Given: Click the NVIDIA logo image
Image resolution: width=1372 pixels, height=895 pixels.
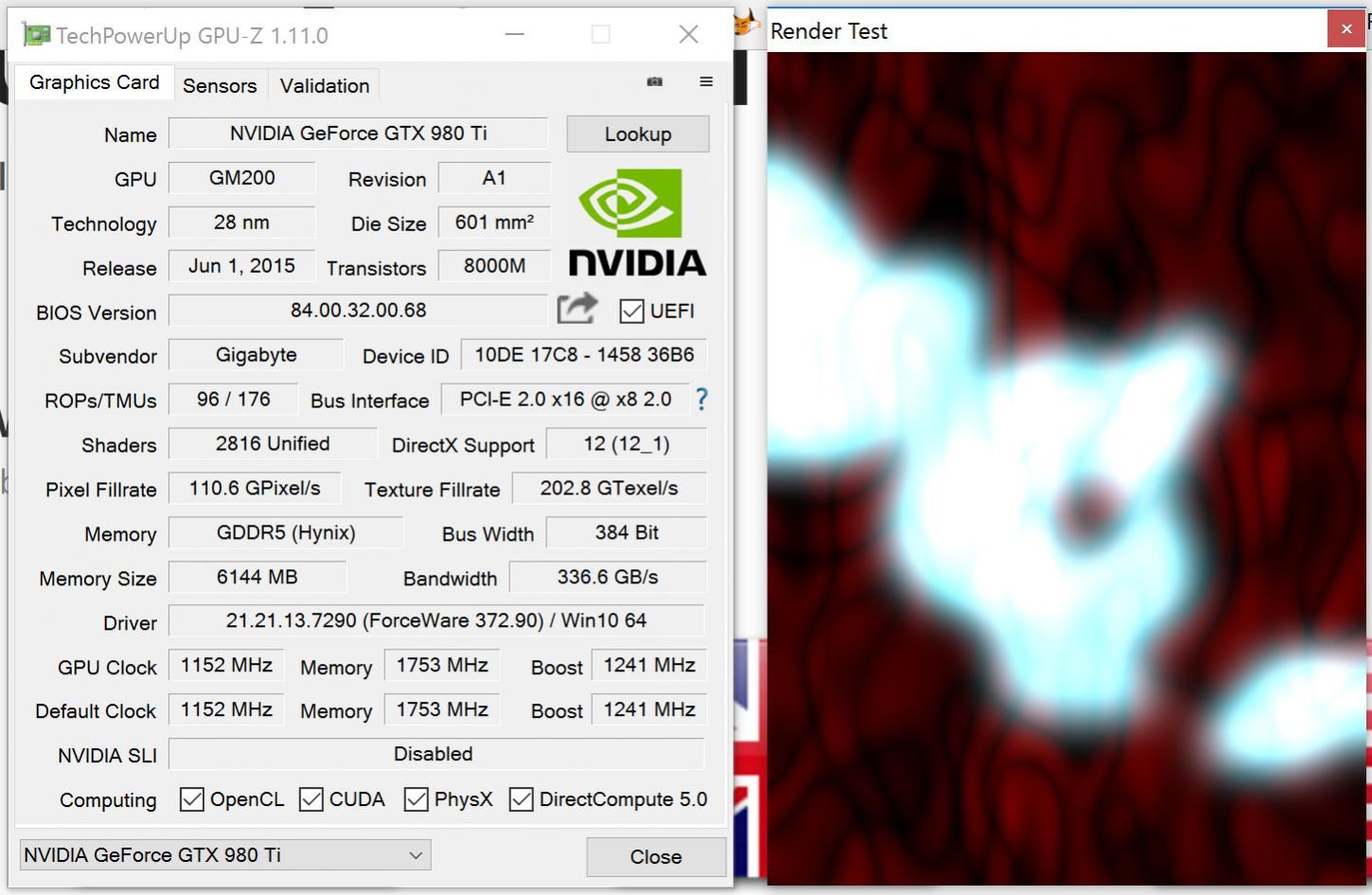Looking at the screenshot, I should 637,223.
